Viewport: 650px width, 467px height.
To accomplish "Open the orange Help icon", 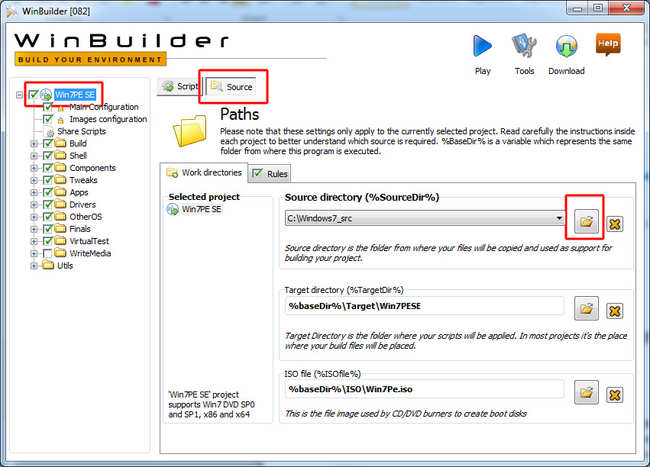I will 608,45.
